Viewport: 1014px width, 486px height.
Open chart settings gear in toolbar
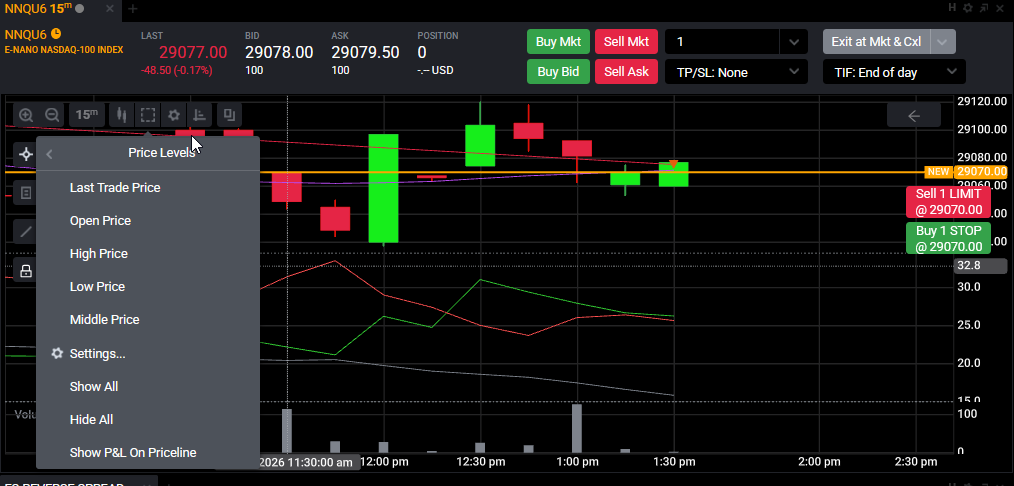pos(174,115)
